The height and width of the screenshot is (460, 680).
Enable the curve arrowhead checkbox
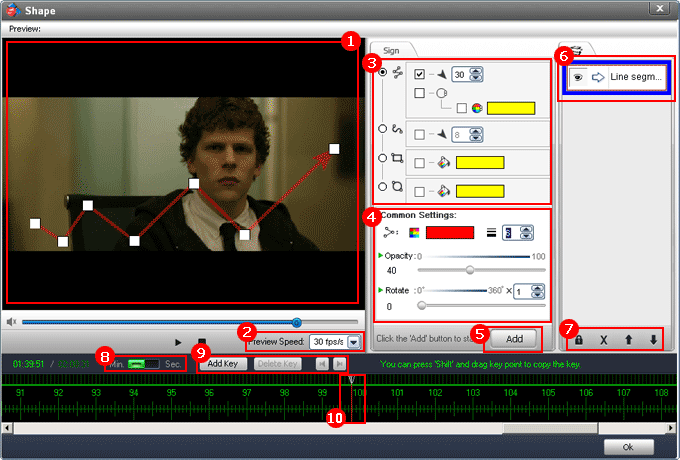click(419, 134)
